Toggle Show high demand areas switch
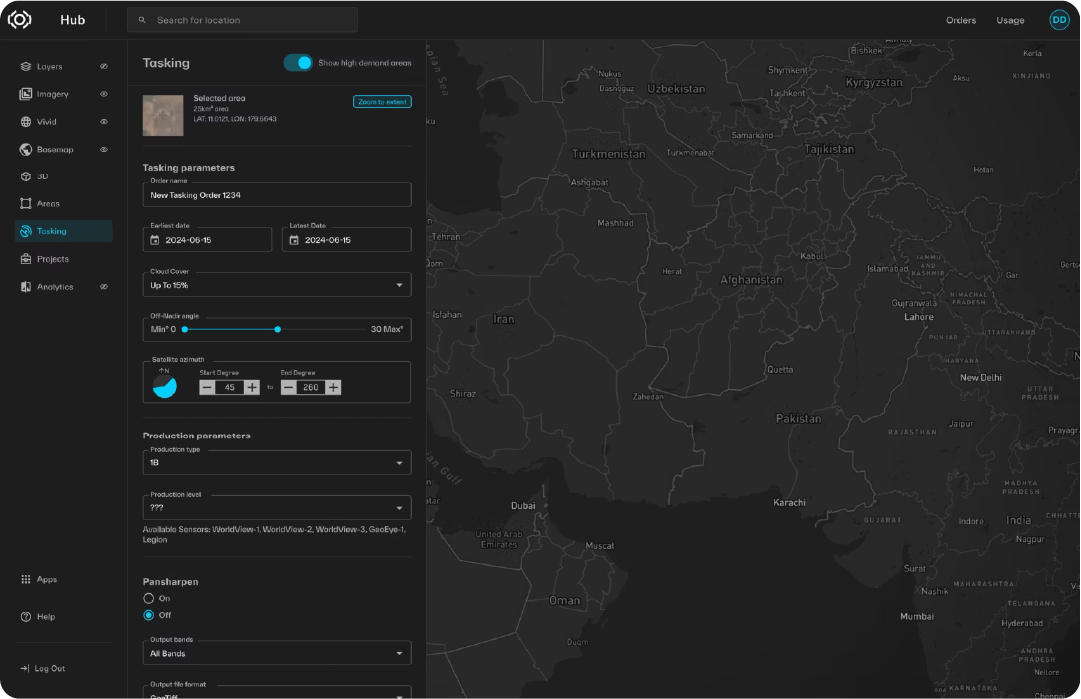This screenshot has width=1081, height=699. click(298, 63)
